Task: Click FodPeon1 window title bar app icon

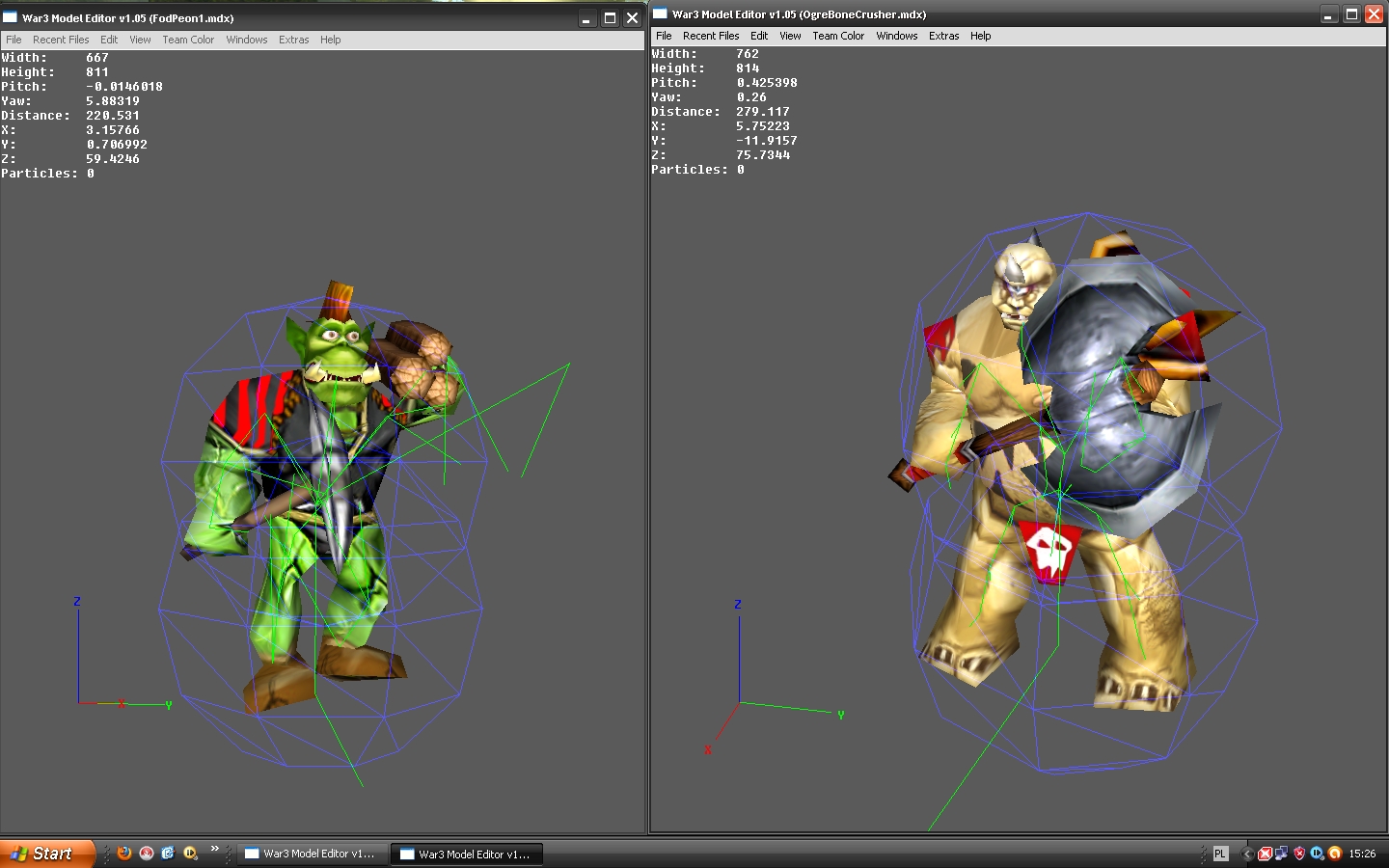Action: point(11,17)
